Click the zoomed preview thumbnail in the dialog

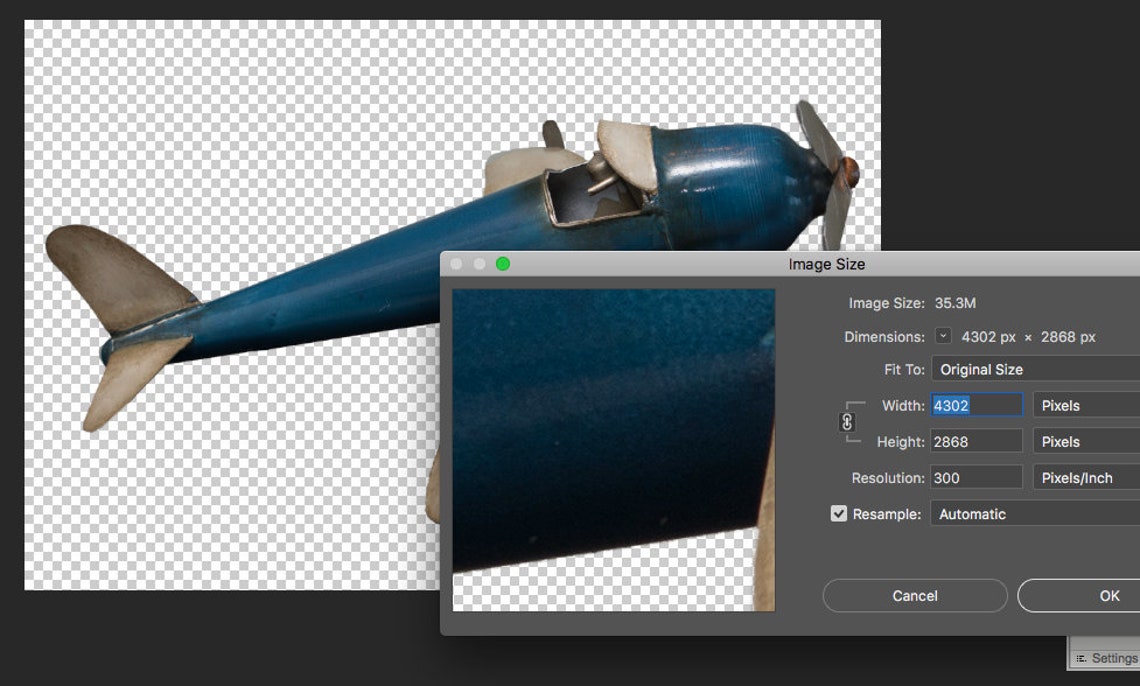tap(613, 450)
